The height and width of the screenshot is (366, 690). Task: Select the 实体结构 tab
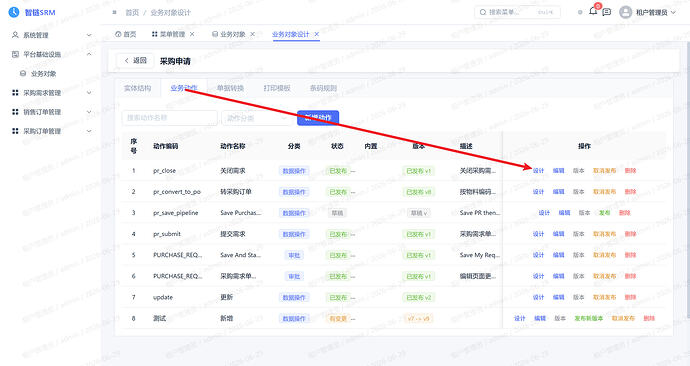[x=137, y=88]
